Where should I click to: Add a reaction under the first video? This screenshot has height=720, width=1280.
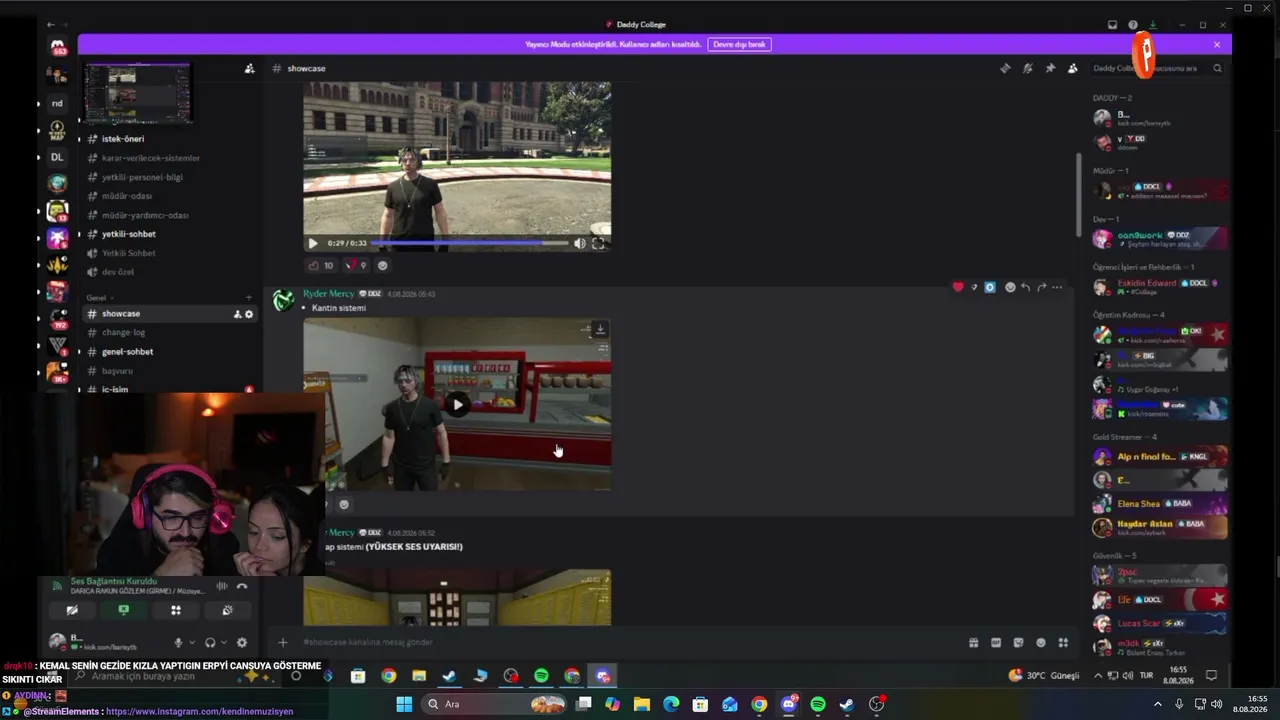[x=382, y=265]
